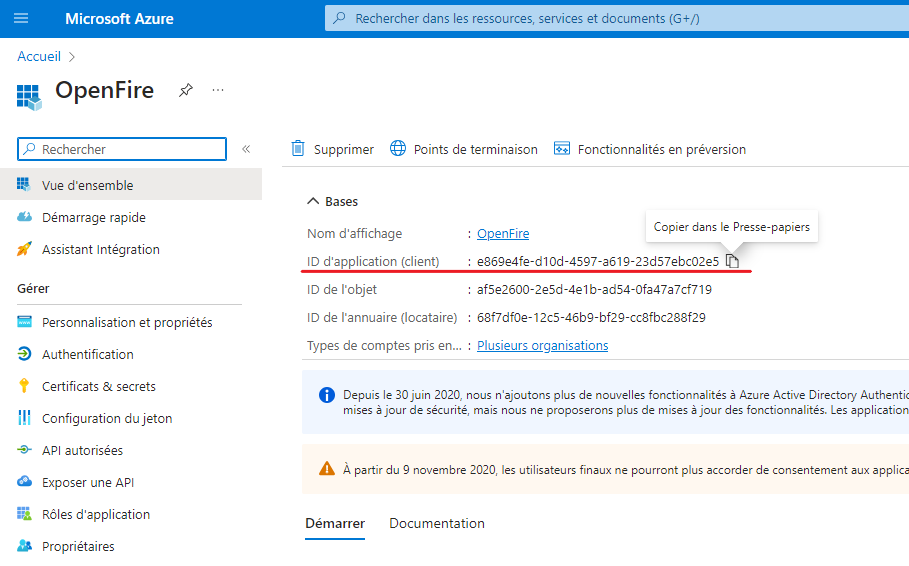This screenshot has width=909, height=566.
Task: Focus the sidebar Rechercher field
Action: [122, 149]
